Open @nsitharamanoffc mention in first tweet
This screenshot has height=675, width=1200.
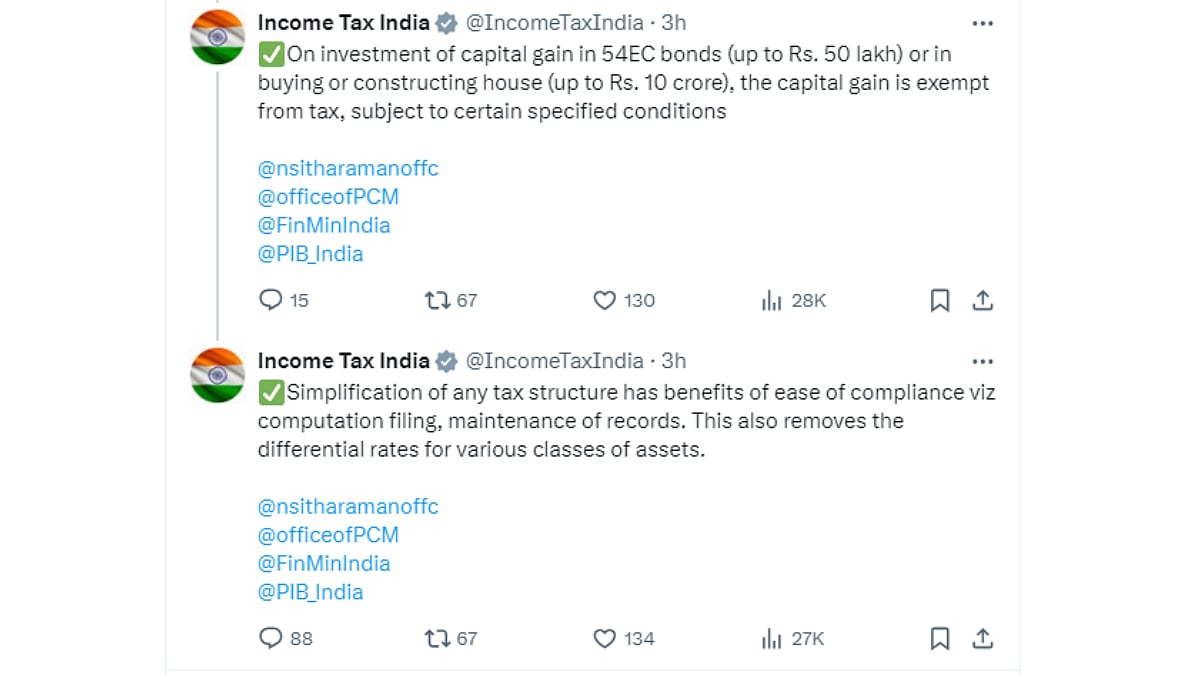(348, 168)
